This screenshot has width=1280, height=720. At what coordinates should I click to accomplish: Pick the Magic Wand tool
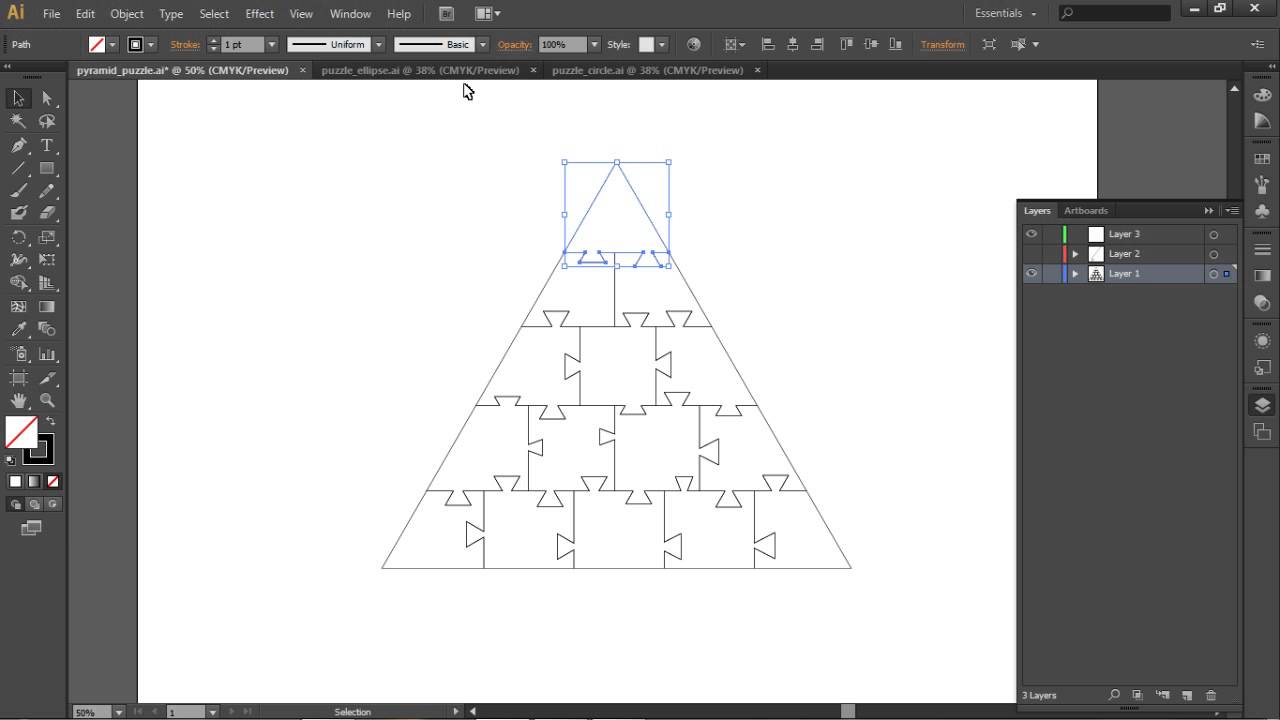18,121
